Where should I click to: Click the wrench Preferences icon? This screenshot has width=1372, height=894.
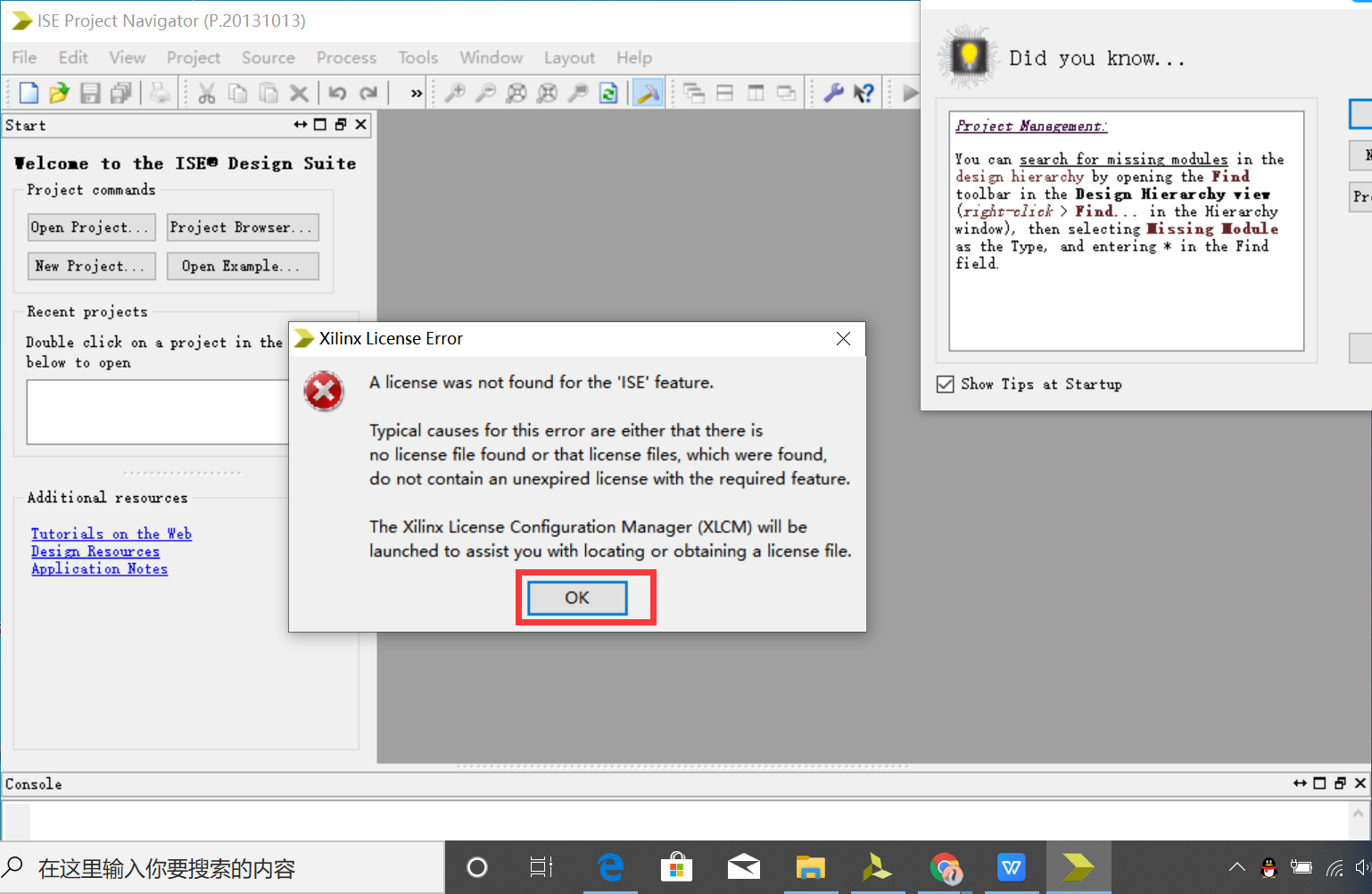[833, 93]
